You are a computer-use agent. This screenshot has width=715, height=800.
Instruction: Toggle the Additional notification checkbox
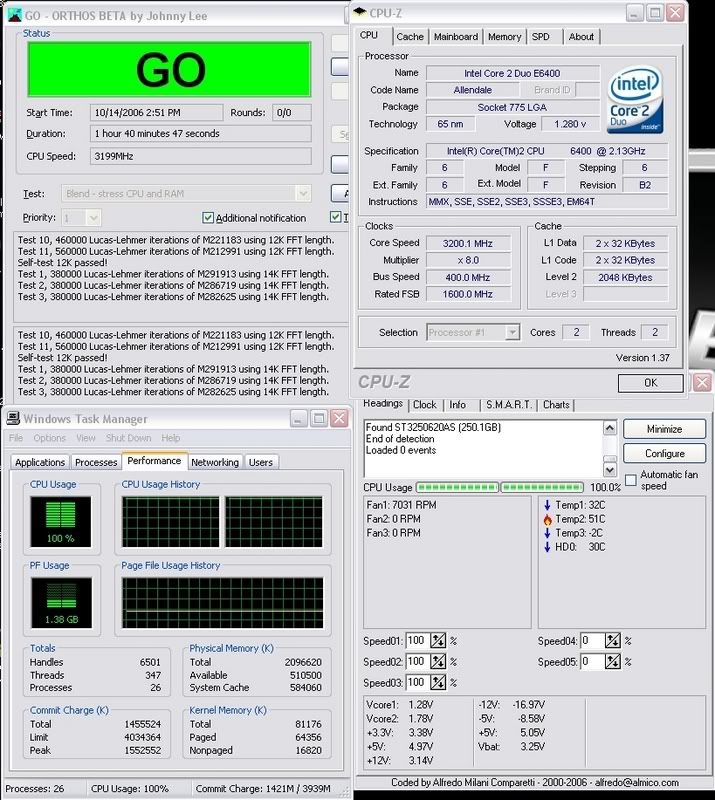click(208, 218)
